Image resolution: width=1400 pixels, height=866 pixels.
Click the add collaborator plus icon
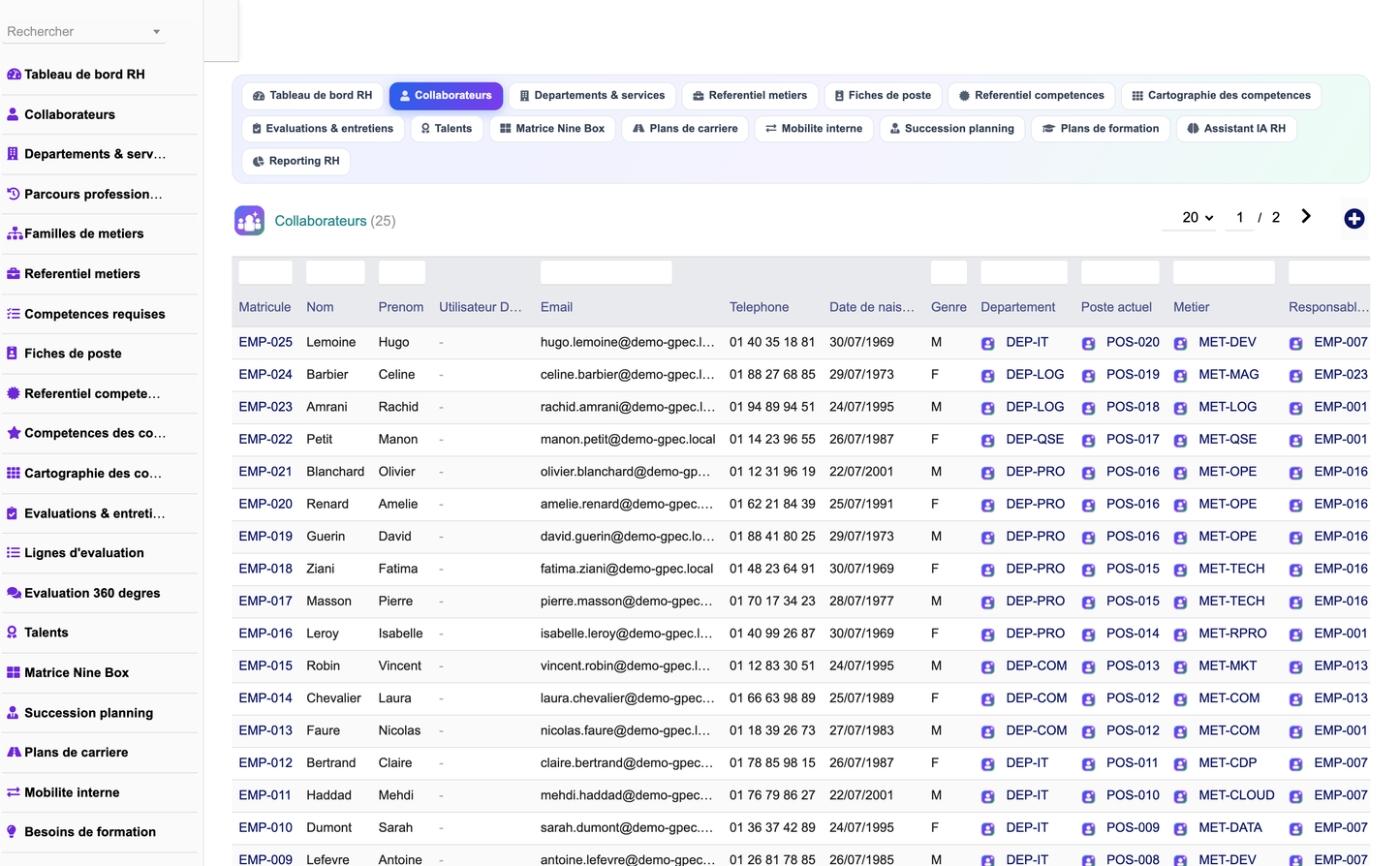pyautogui.click(x=1354, y=219)
